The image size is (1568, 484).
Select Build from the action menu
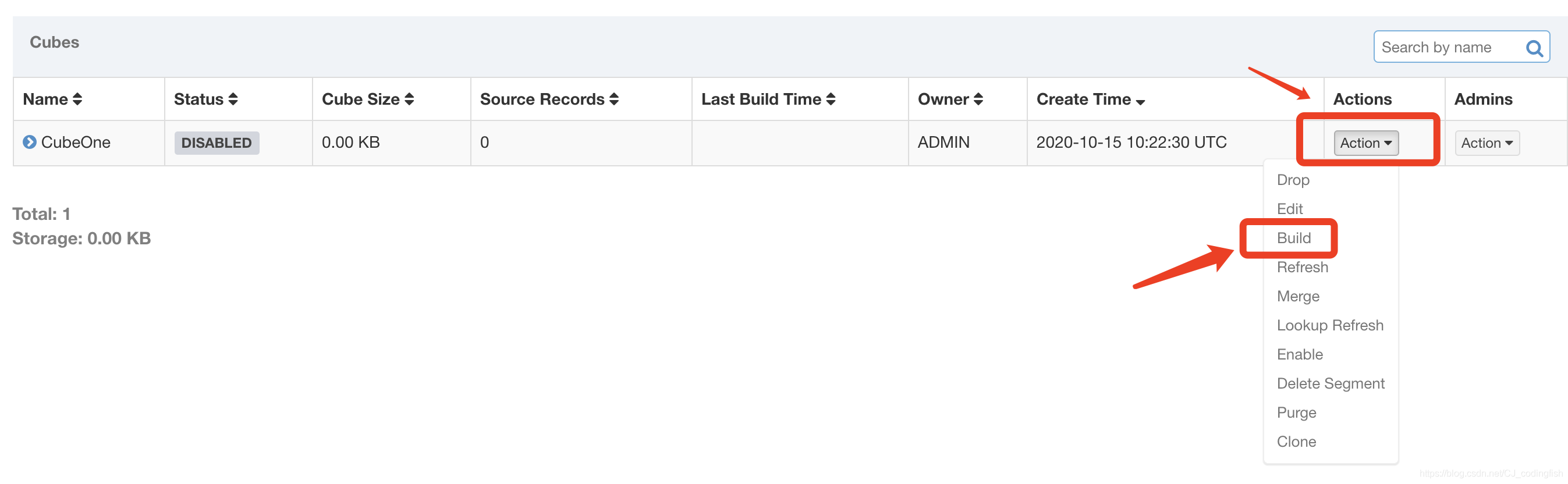pyautogui.click(x=1293, y=238)
